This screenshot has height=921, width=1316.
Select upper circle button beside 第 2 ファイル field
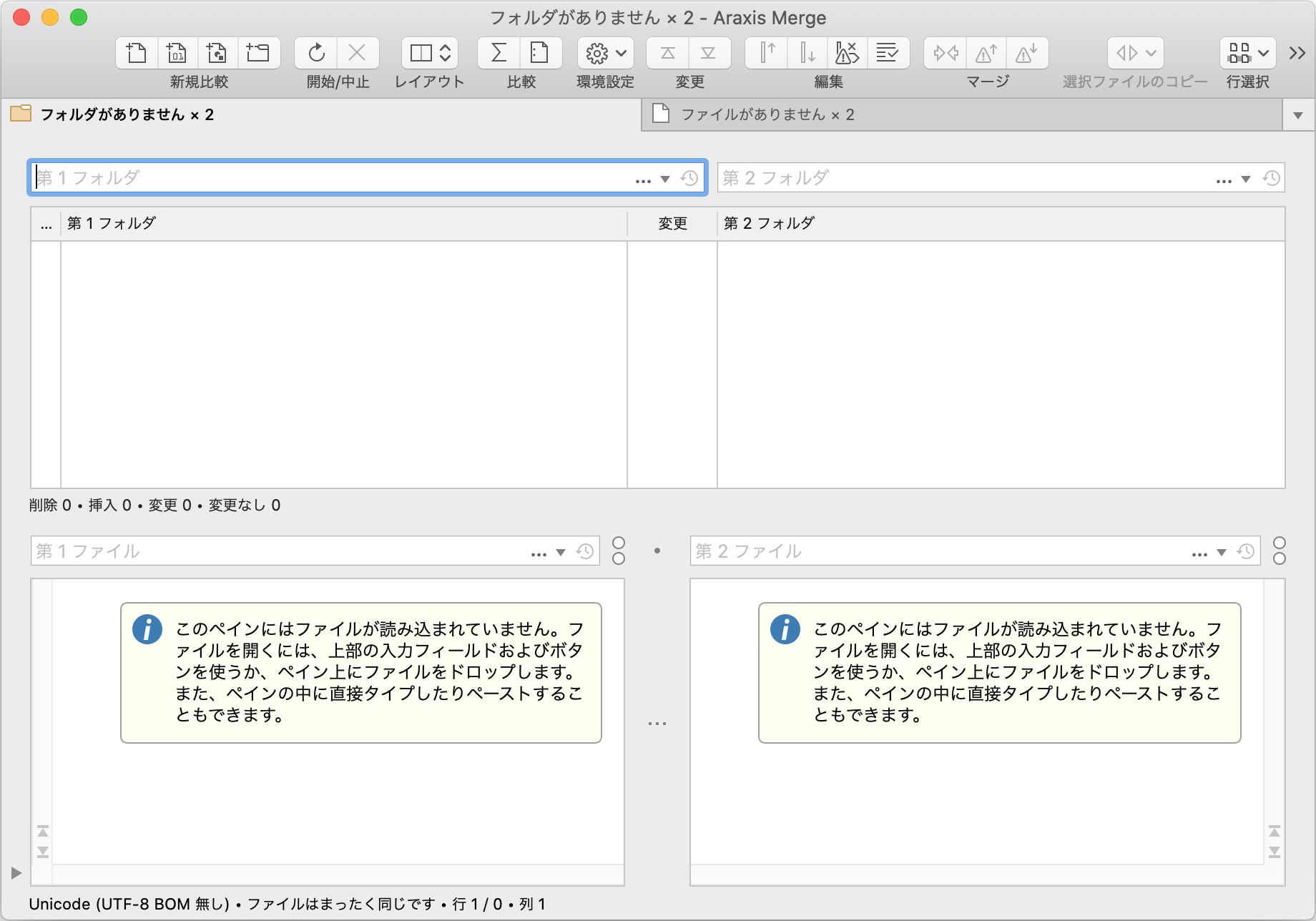[1280, 543]
